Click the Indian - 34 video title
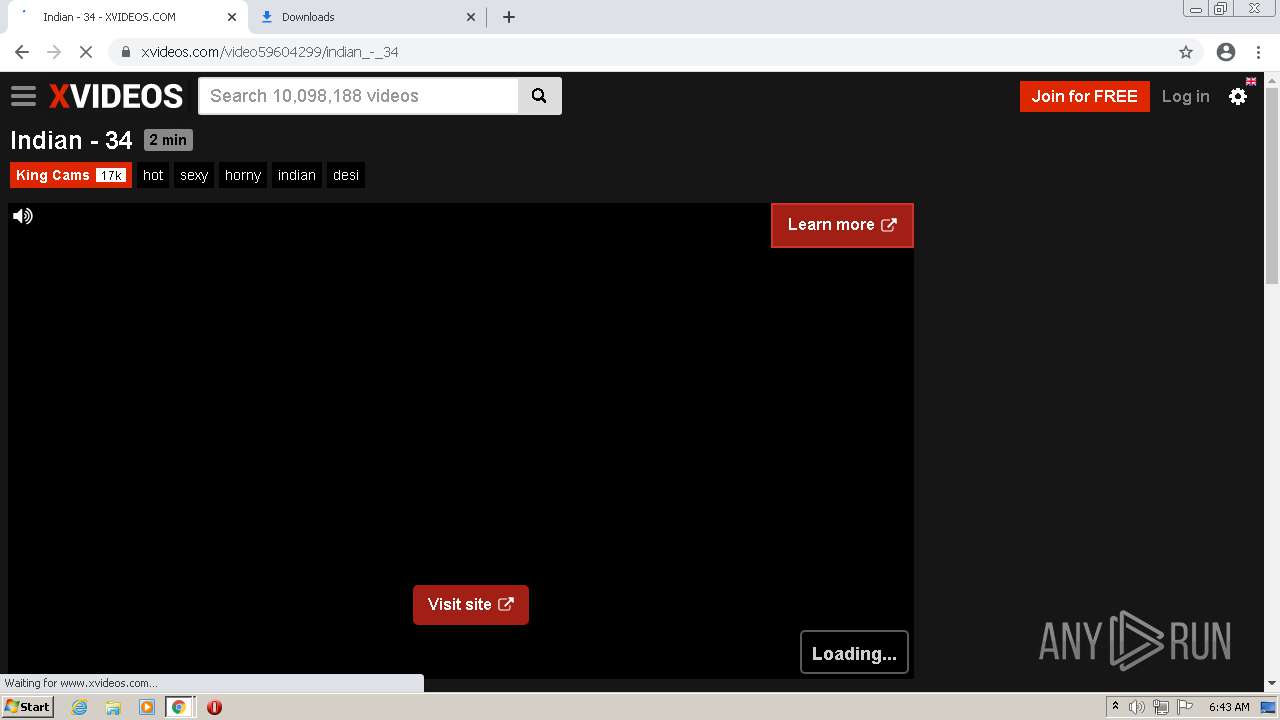Screen dimensions: 1280x720 [x=71, y=140]
